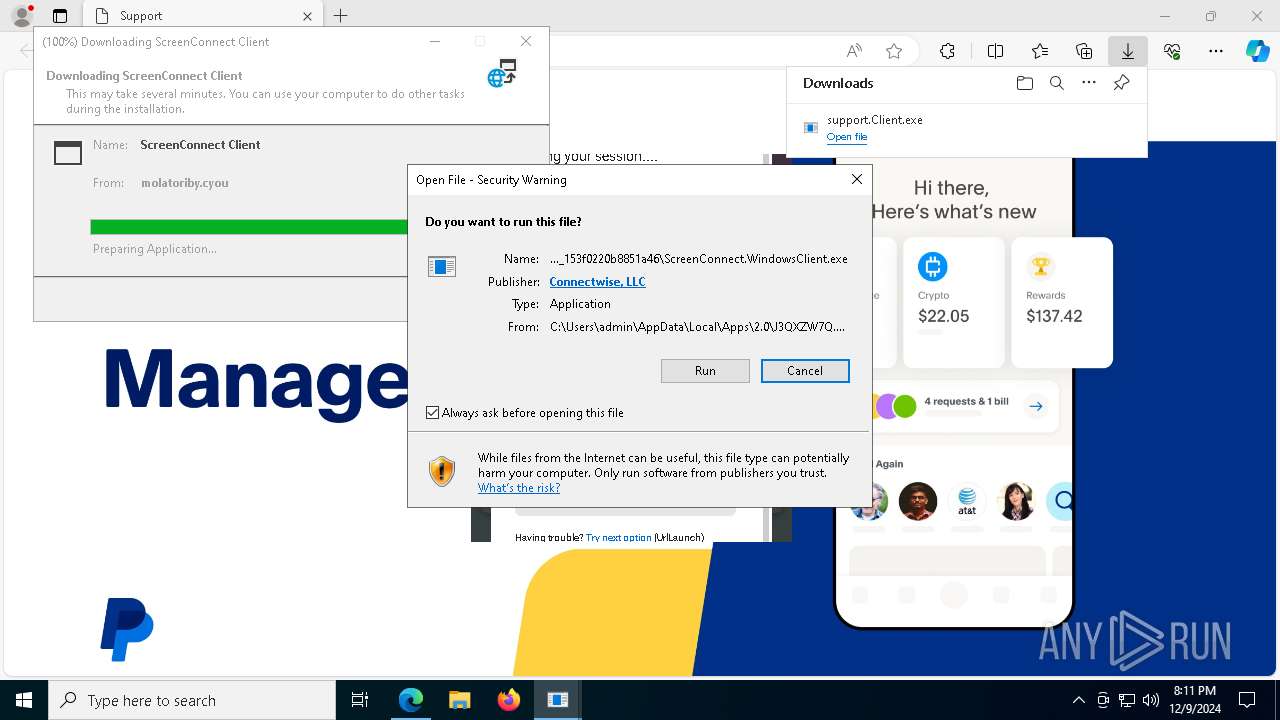Pin the Downloads panel
The image size is (1280, 720).
click(x=1121, y=83)
